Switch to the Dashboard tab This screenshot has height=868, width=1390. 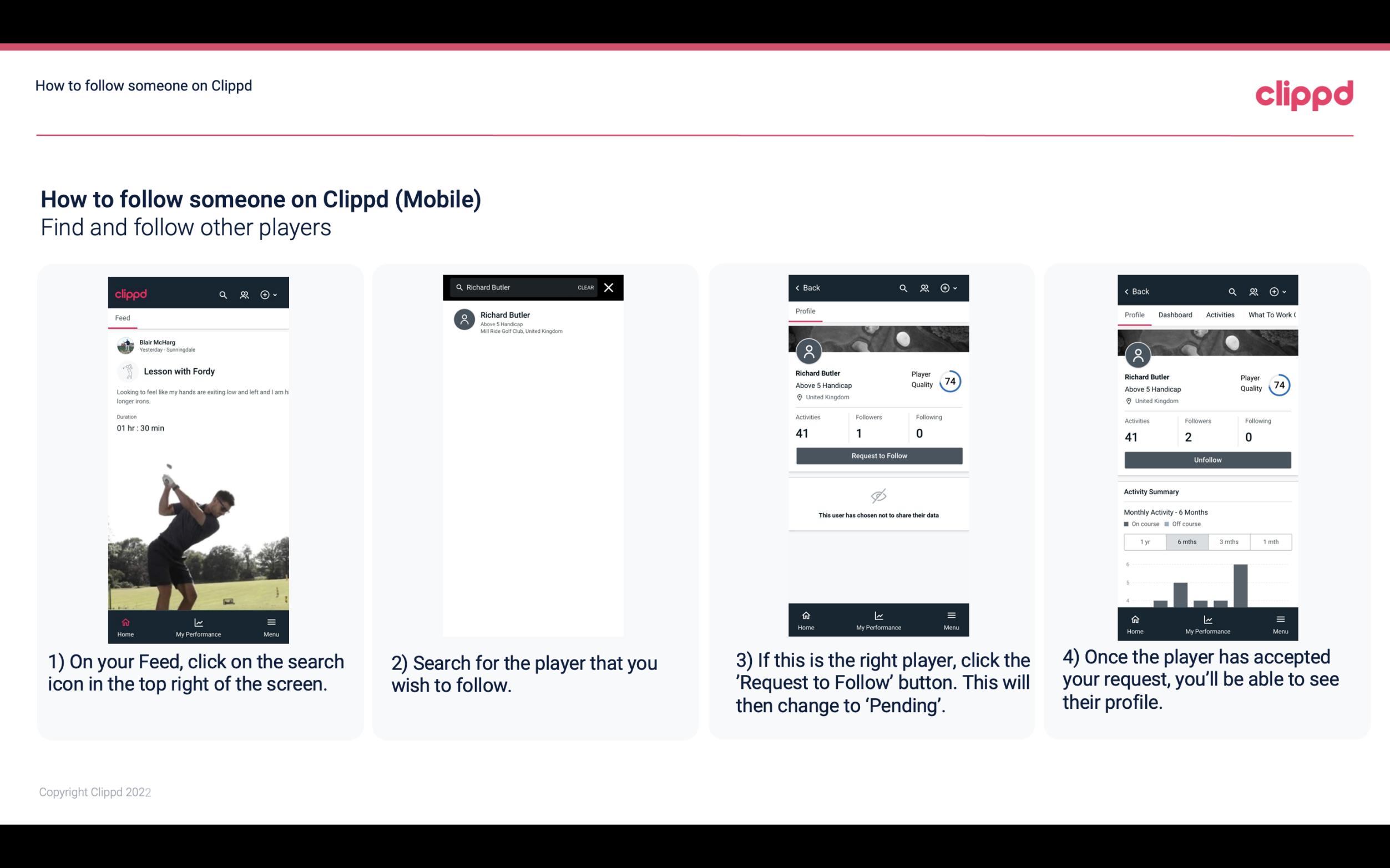tap(1175, 314)
